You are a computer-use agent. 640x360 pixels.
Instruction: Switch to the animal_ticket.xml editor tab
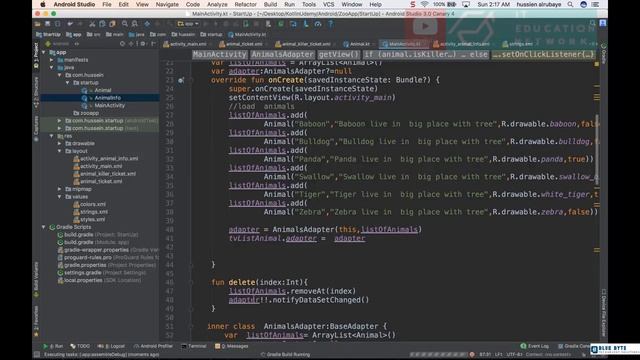(x=244, y=44)
